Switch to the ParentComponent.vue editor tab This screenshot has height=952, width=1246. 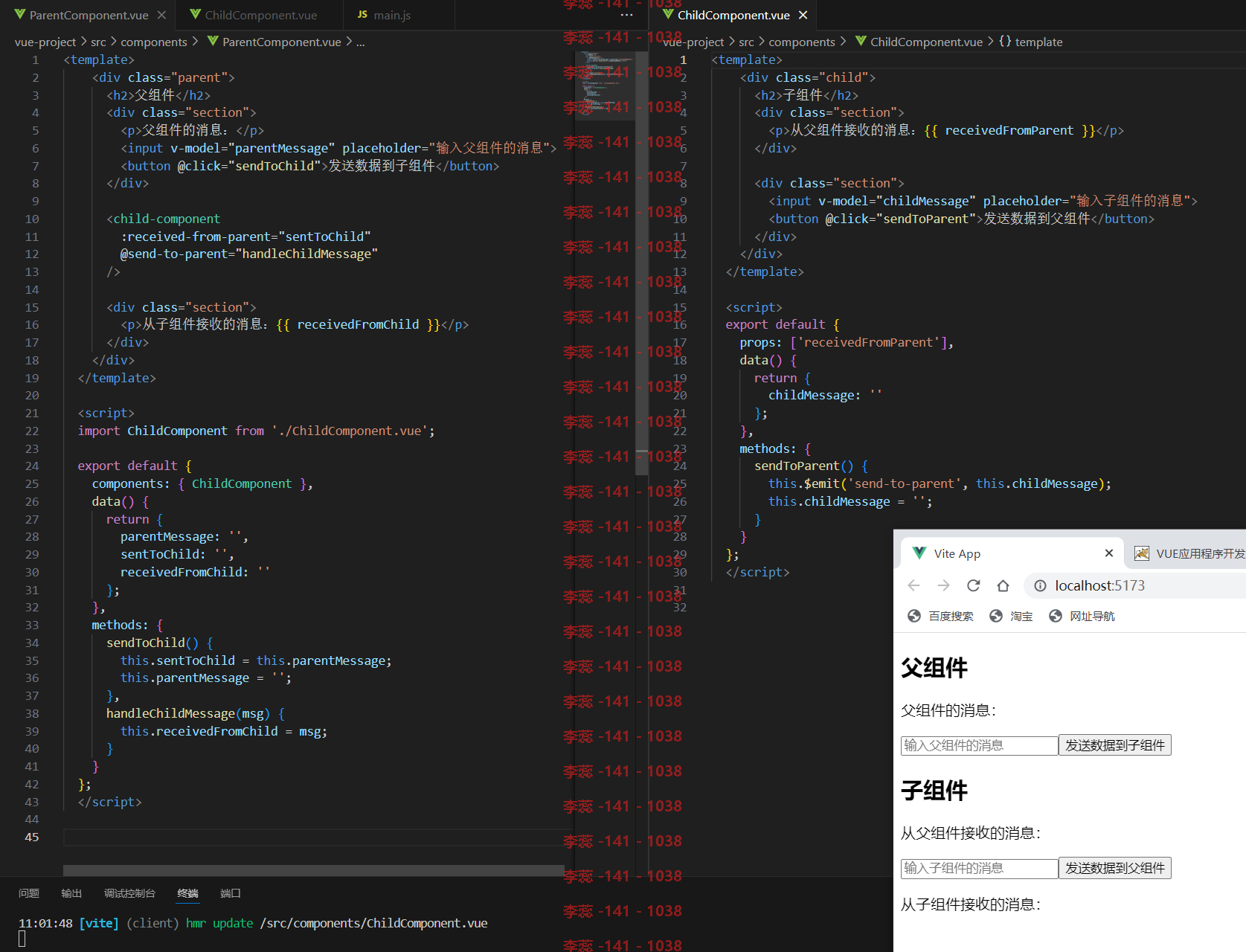[88, 15]
